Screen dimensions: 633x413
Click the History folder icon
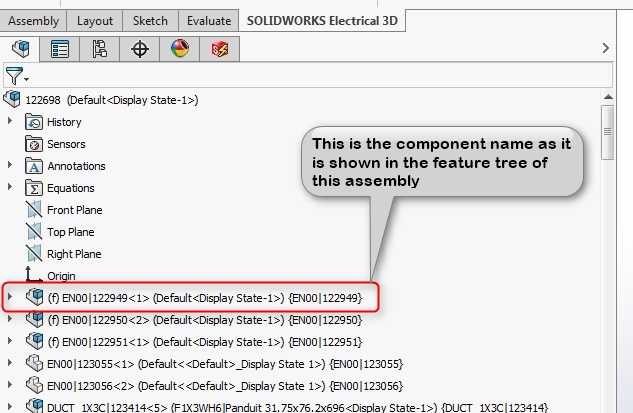pyautogui.click(x=34, y=122)
